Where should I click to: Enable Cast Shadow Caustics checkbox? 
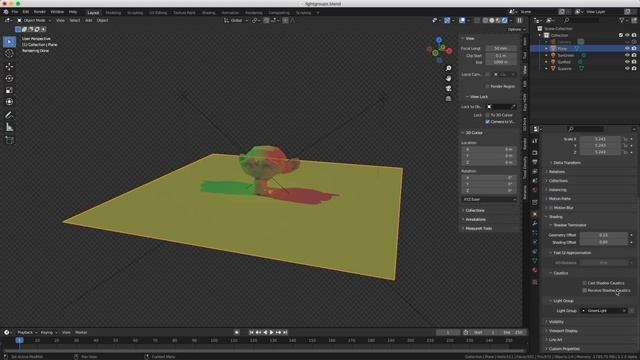(584, 283)
